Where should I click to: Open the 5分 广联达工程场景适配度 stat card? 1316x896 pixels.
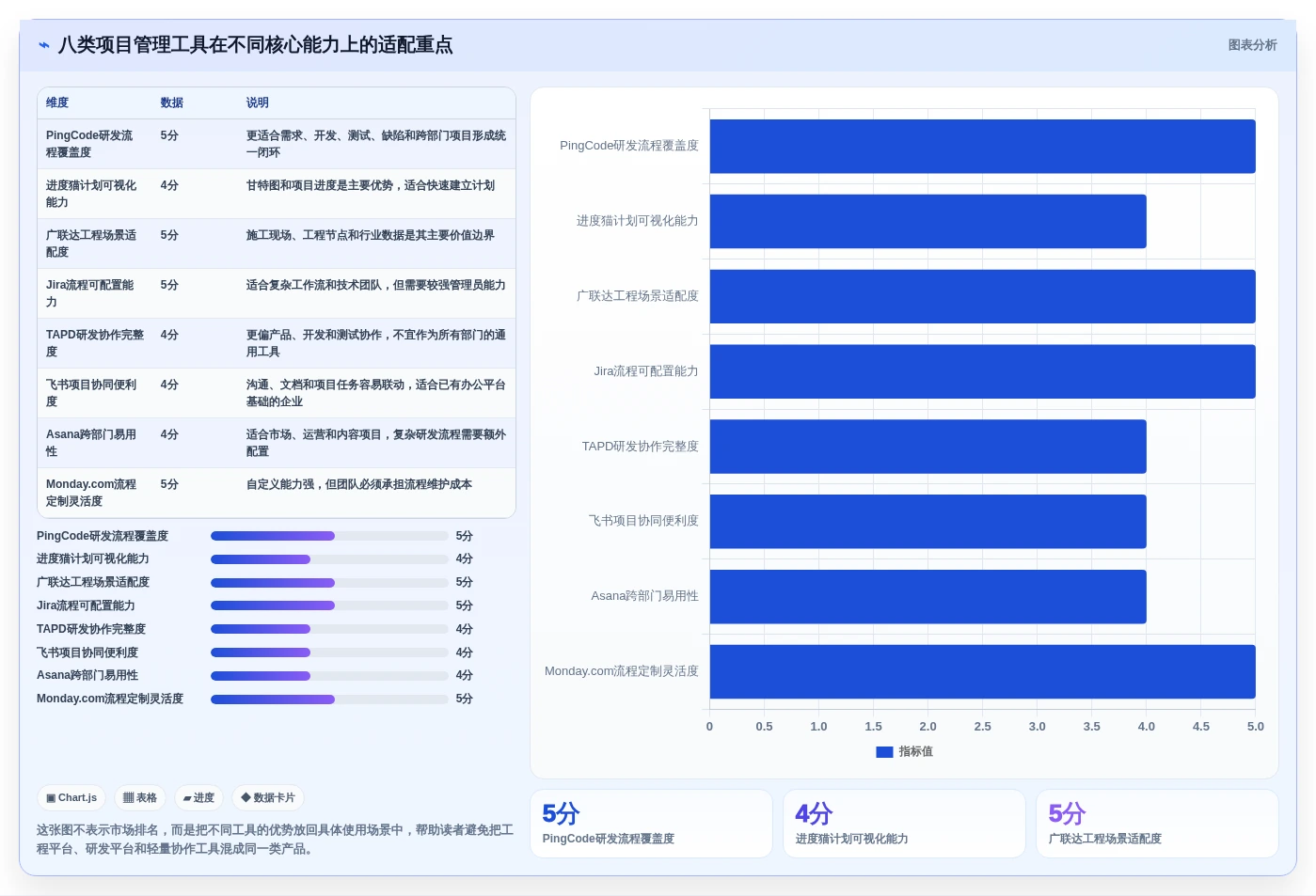click(1157, 824)
